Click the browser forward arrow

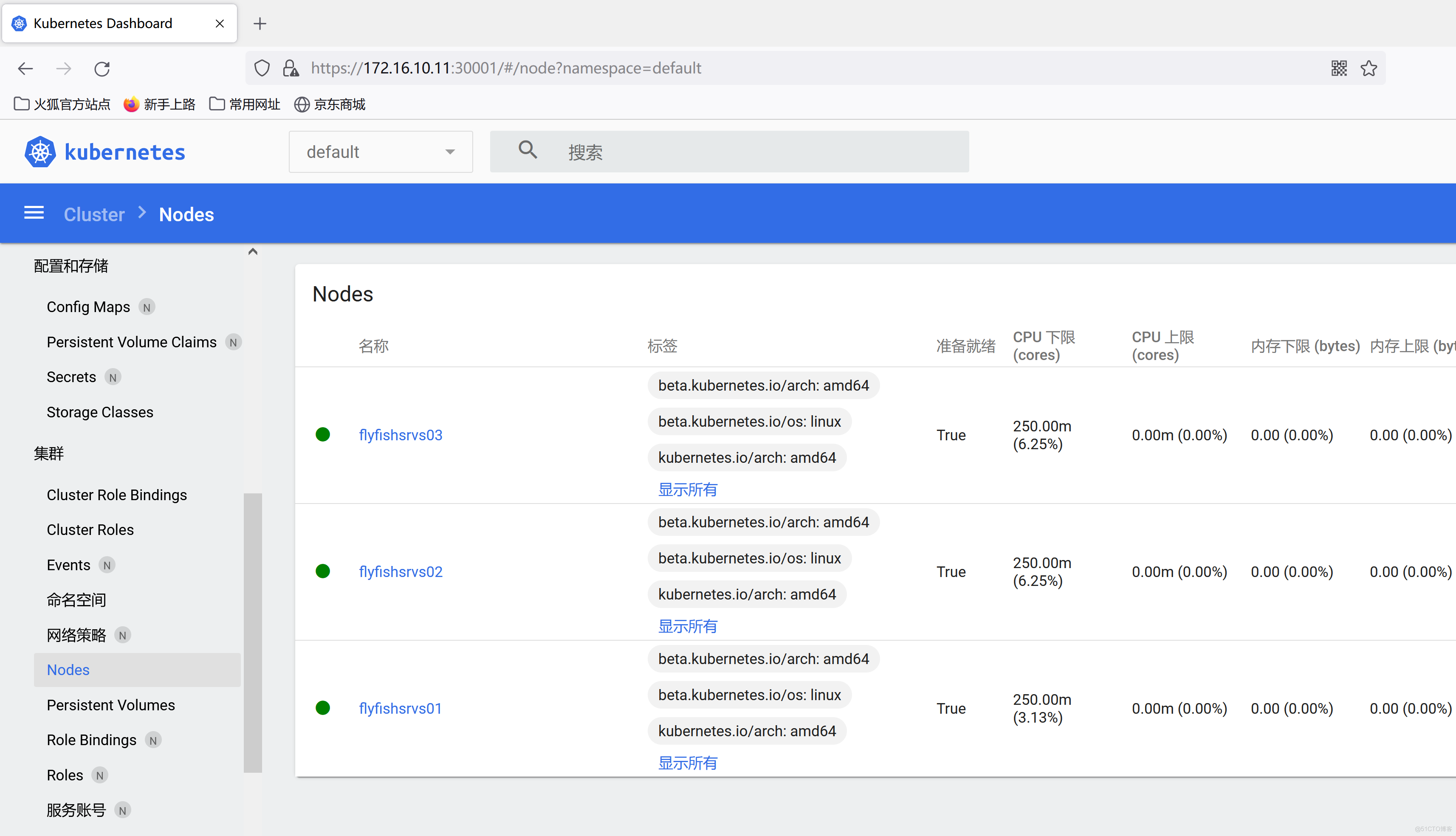[x=64, y=69]
